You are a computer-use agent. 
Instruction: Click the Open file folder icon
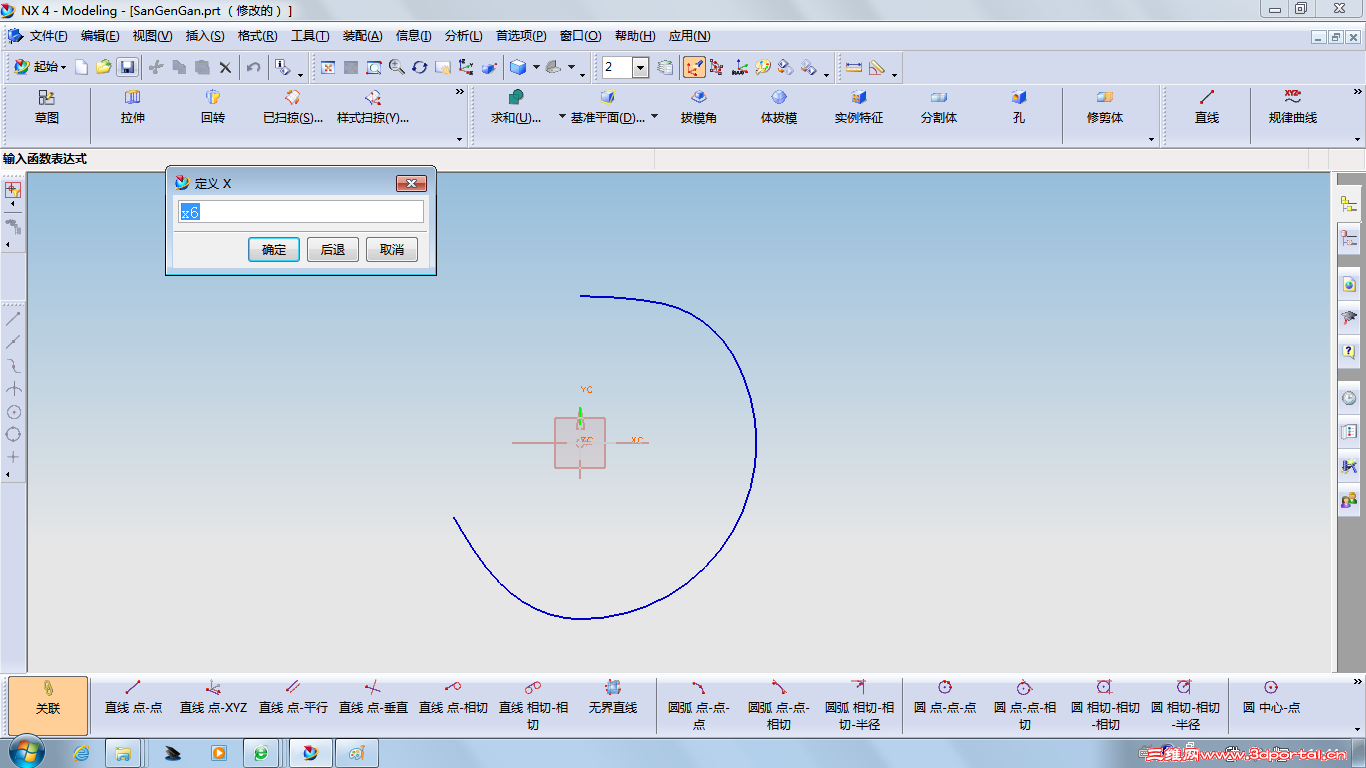tap(104, 67)
